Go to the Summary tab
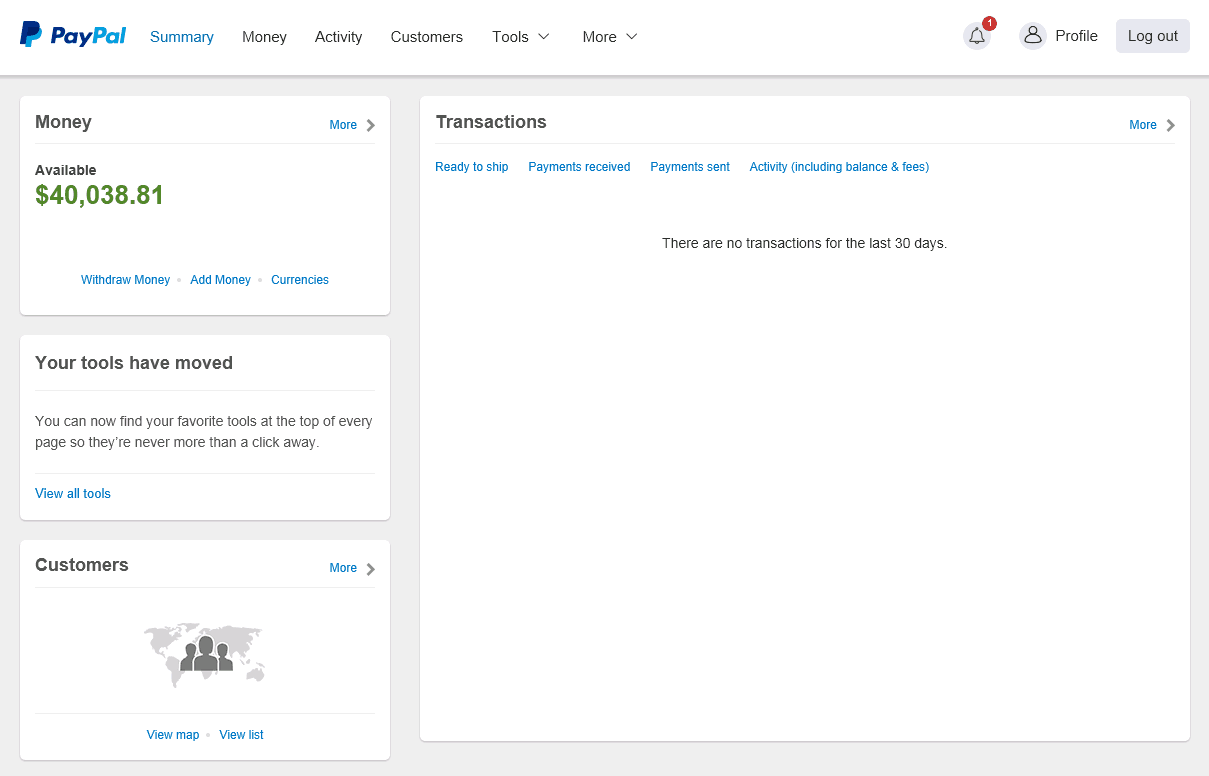 tap(182, 37)
